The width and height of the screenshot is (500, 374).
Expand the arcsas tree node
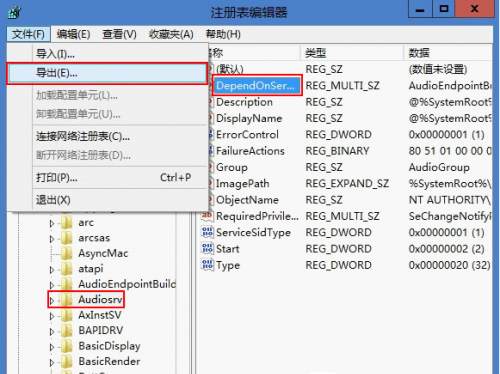click(x=52, y=239)
